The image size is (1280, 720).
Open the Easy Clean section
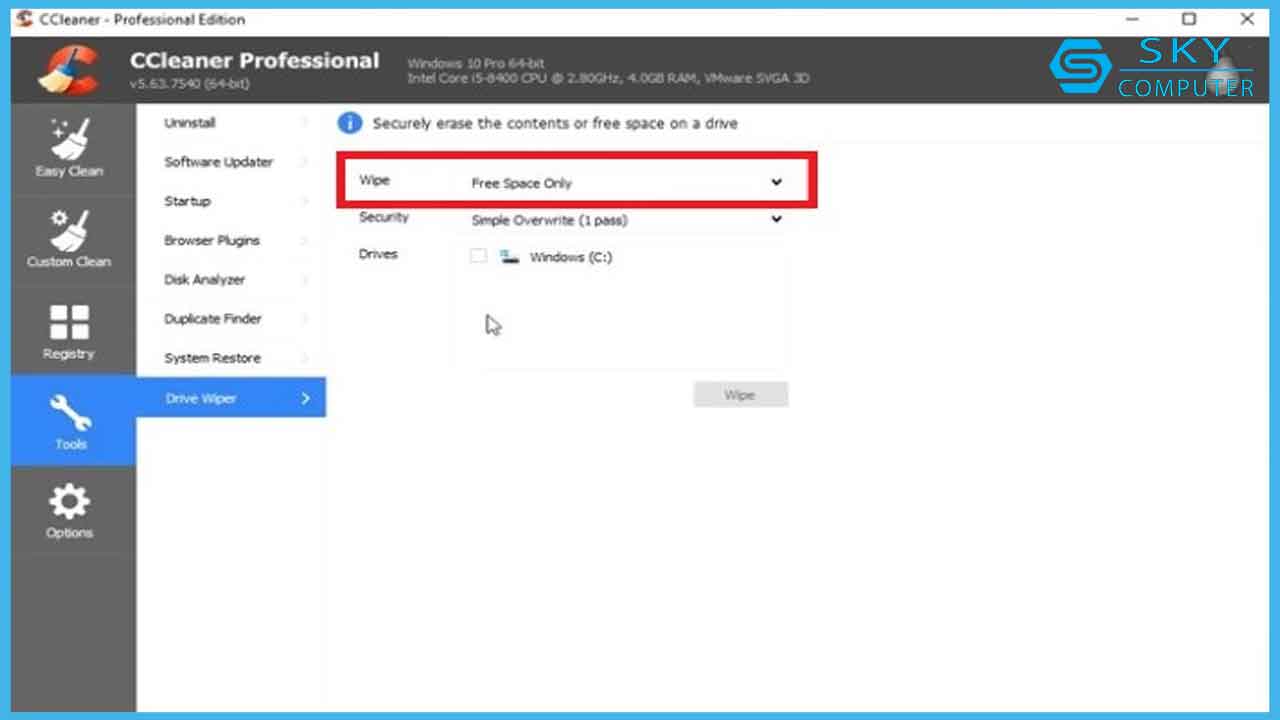coord(69,148)
